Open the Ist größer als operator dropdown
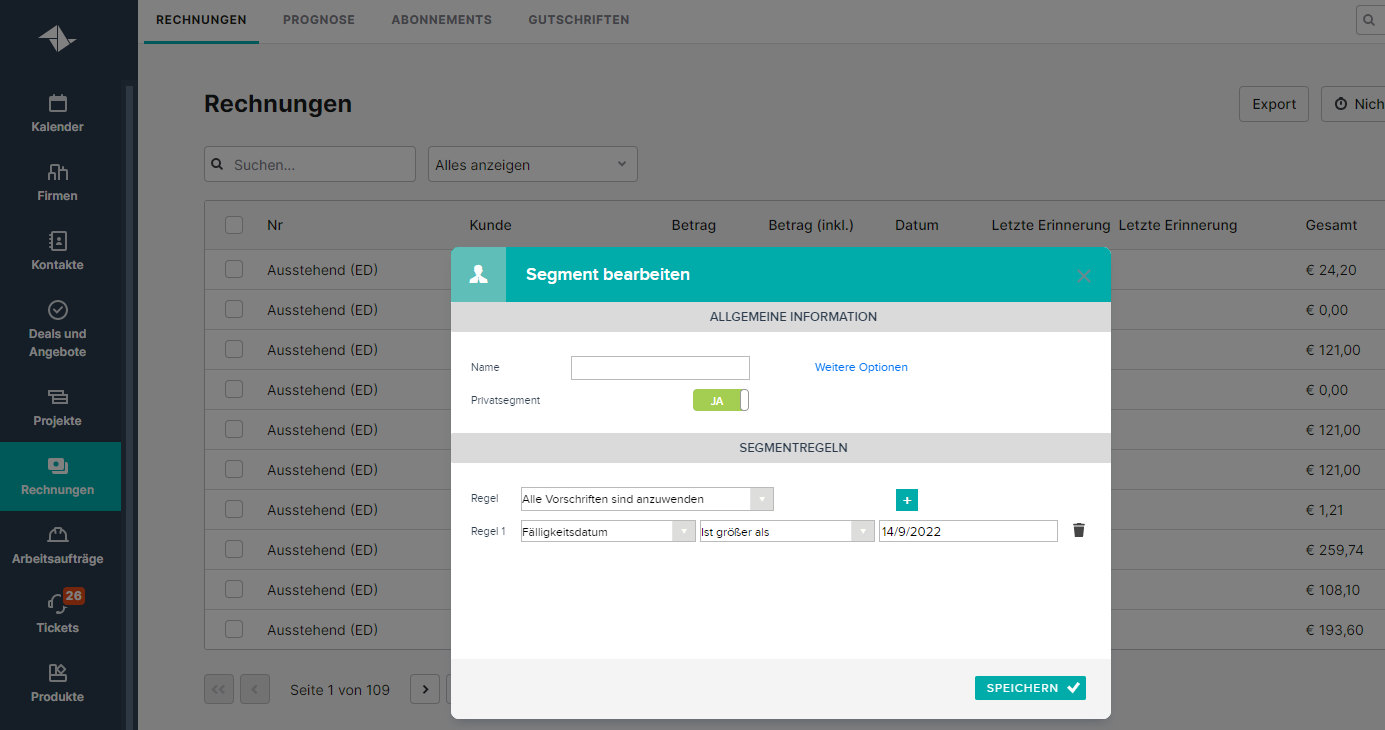Screen dimensions: 1385x730 [787, 532]
